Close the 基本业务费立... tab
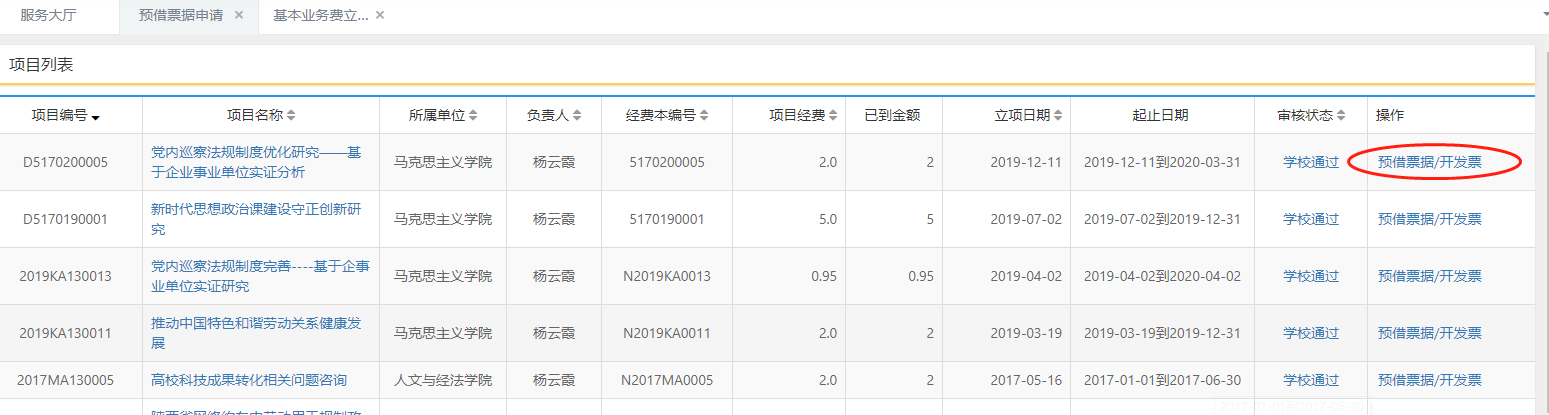This screenshot has width=1549, height=415. point(380,15)
